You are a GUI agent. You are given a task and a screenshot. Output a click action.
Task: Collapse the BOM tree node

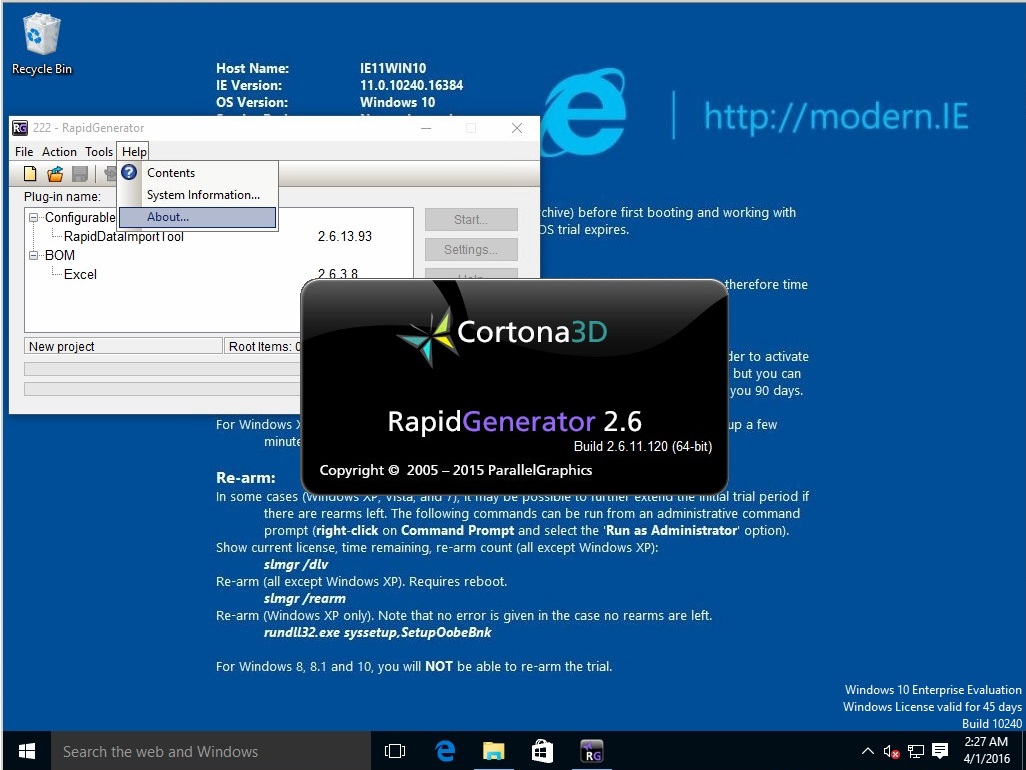(x=33, y=256)
